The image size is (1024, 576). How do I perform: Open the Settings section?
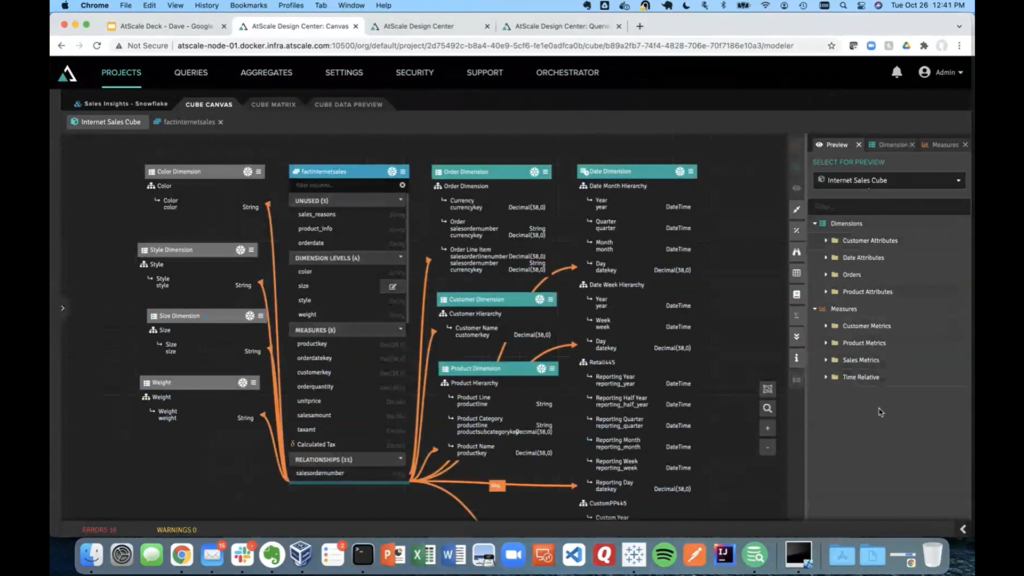(x=344, y=72)
